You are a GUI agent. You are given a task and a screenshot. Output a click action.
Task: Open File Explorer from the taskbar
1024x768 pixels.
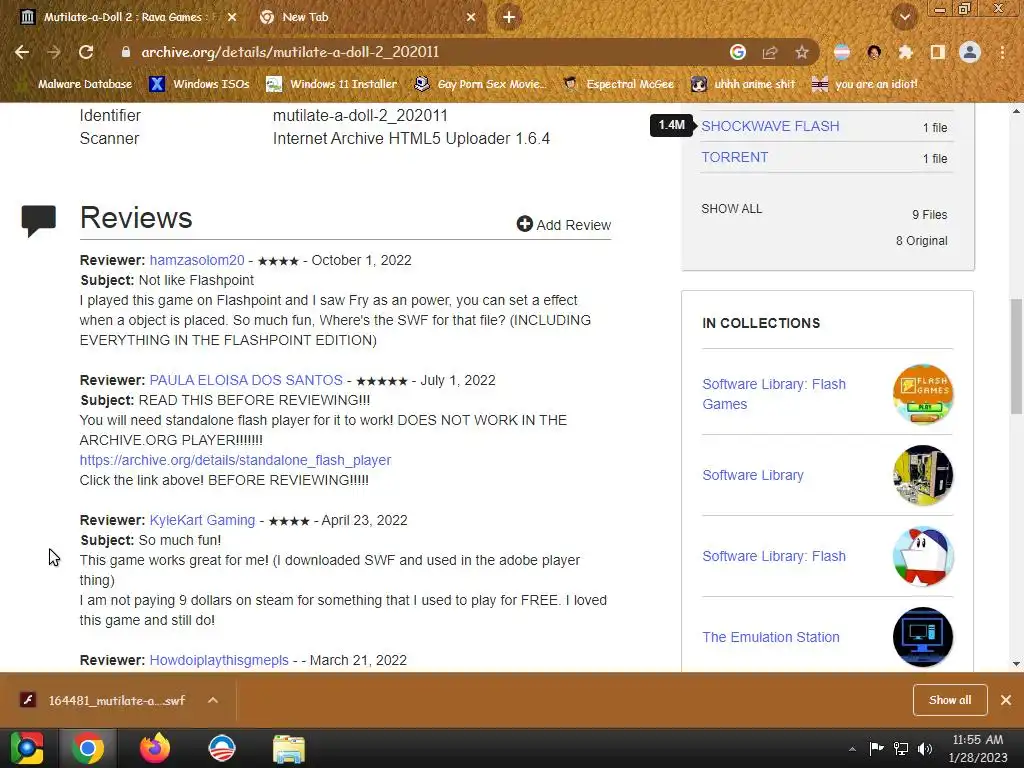(x=289, y=748)
